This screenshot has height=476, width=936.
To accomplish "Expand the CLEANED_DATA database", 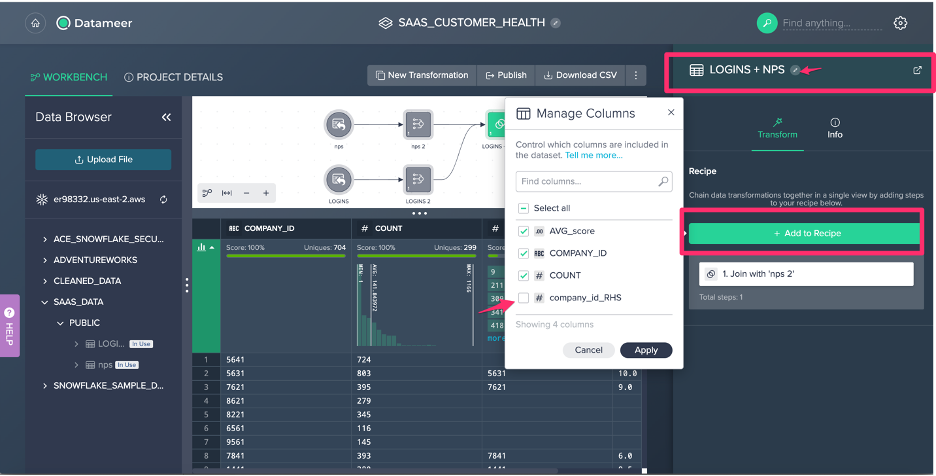I will (x=45, y=281).
